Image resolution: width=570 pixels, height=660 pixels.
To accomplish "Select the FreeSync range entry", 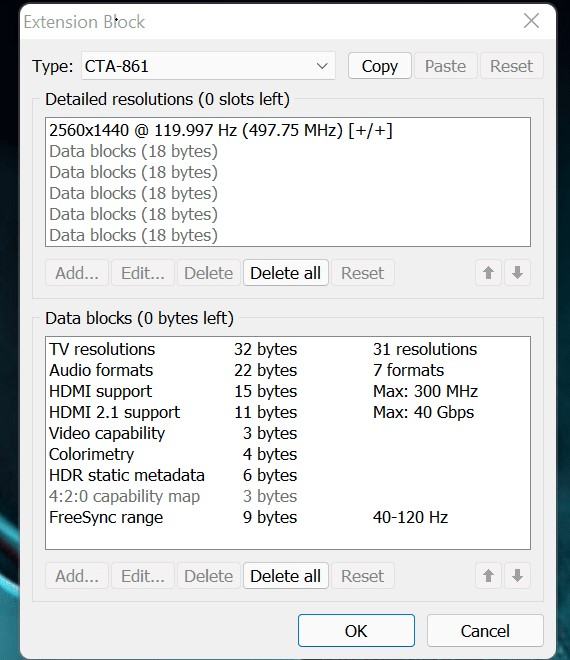I will pos(288,517).
